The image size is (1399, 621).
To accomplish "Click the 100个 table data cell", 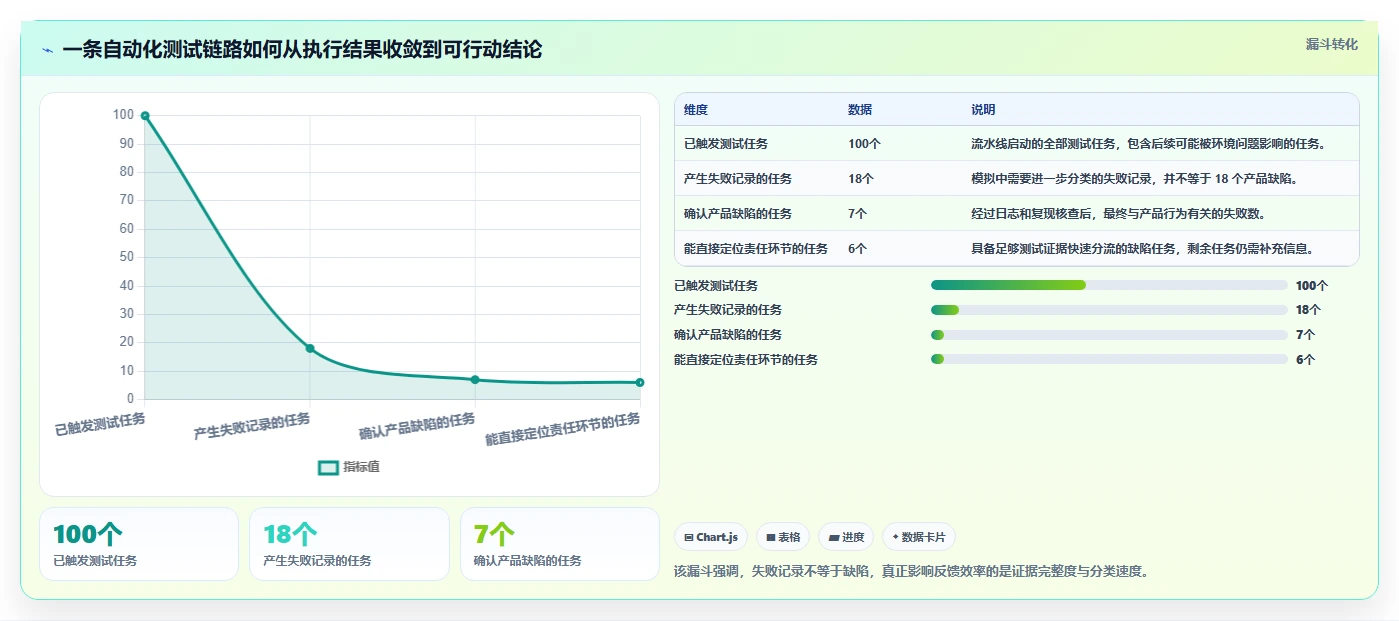I will click(864, 144).
